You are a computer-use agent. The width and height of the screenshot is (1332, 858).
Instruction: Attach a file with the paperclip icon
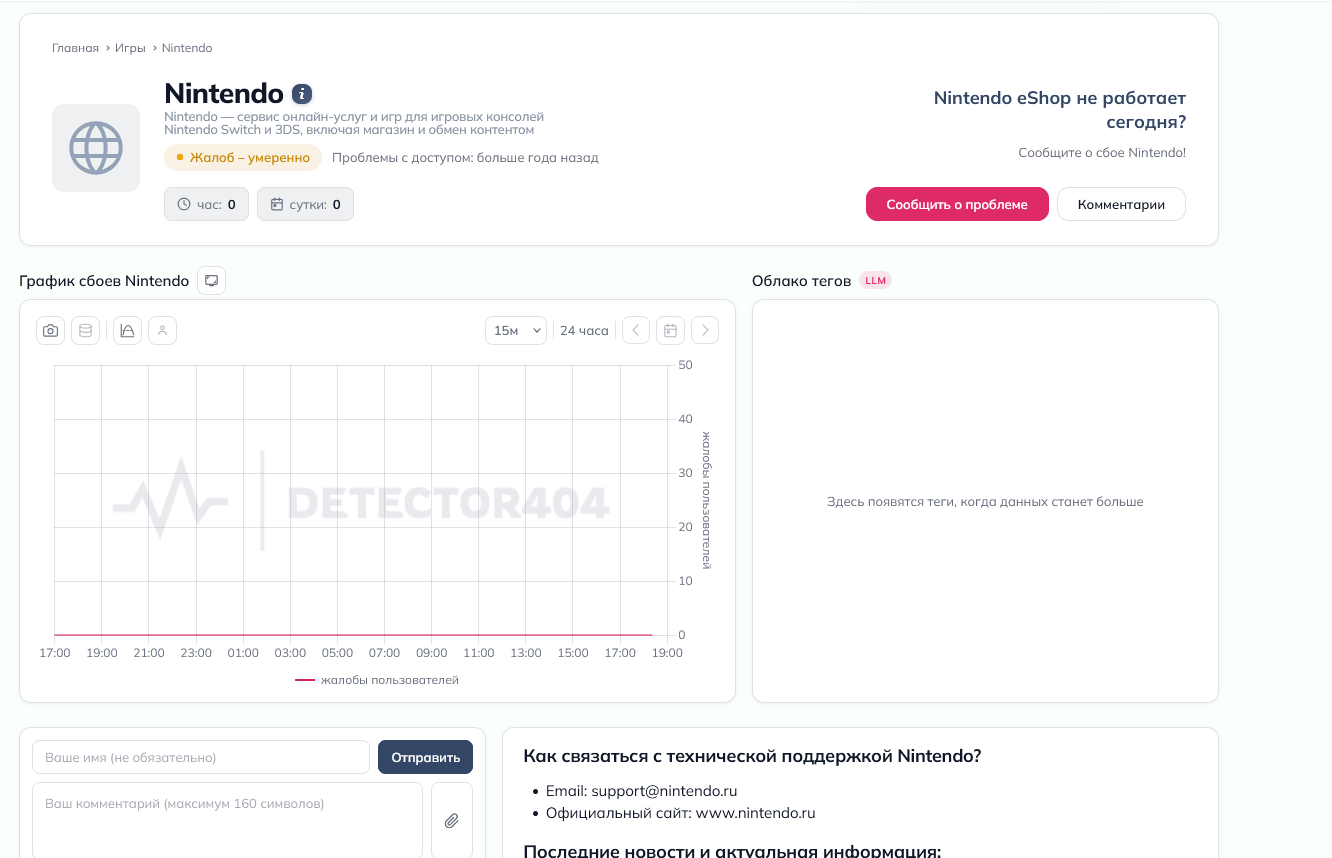[x=452, y=820]
